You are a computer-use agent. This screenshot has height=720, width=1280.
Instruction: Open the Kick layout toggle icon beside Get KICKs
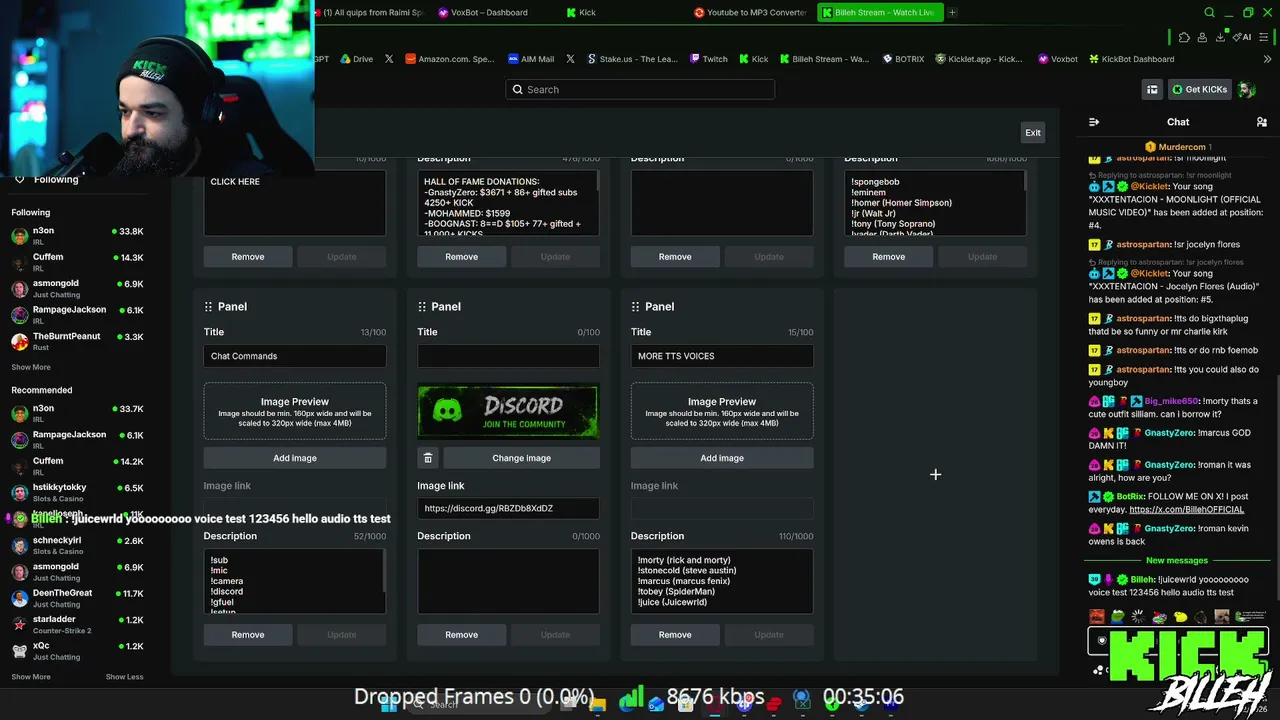1152,90
